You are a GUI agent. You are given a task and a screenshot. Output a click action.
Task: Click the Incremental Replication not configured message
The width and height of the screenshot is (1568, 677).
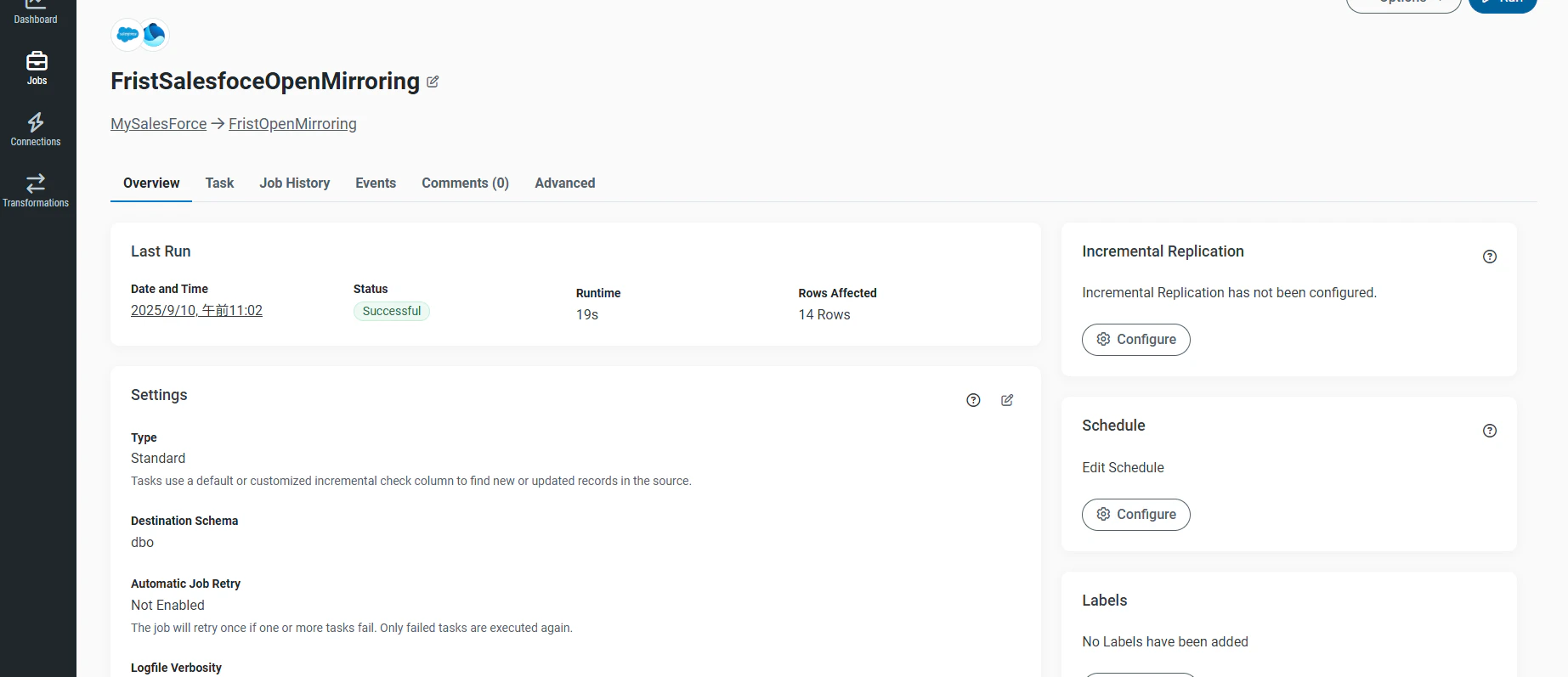1229,292
